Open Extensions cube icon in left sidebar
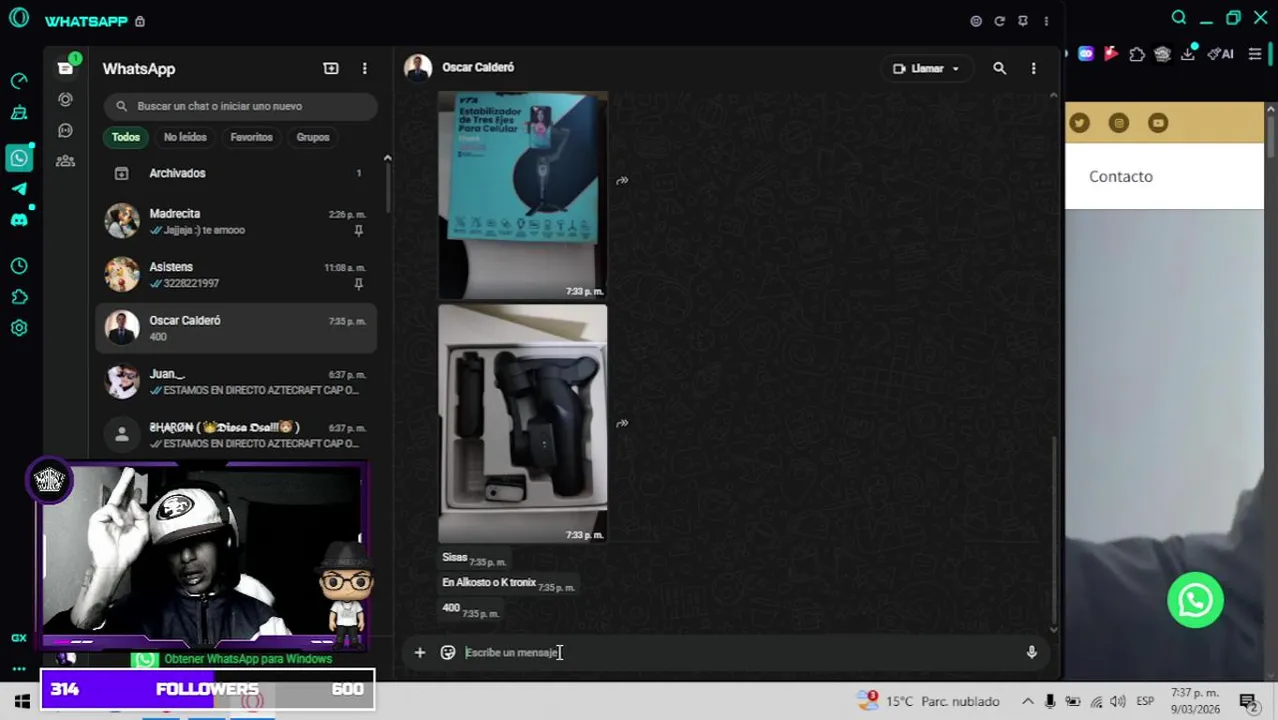 click(x=19, y=297)
